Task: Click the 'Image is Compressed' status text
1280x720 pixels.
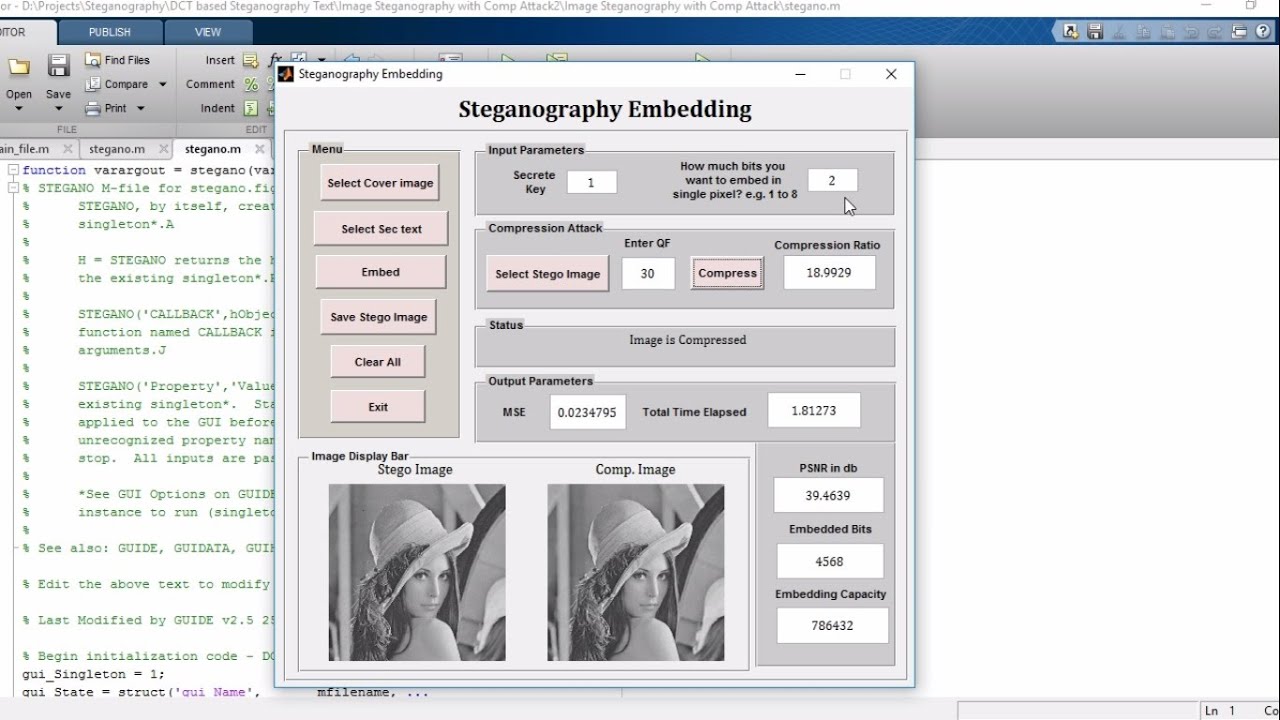Action: point(688,340)
